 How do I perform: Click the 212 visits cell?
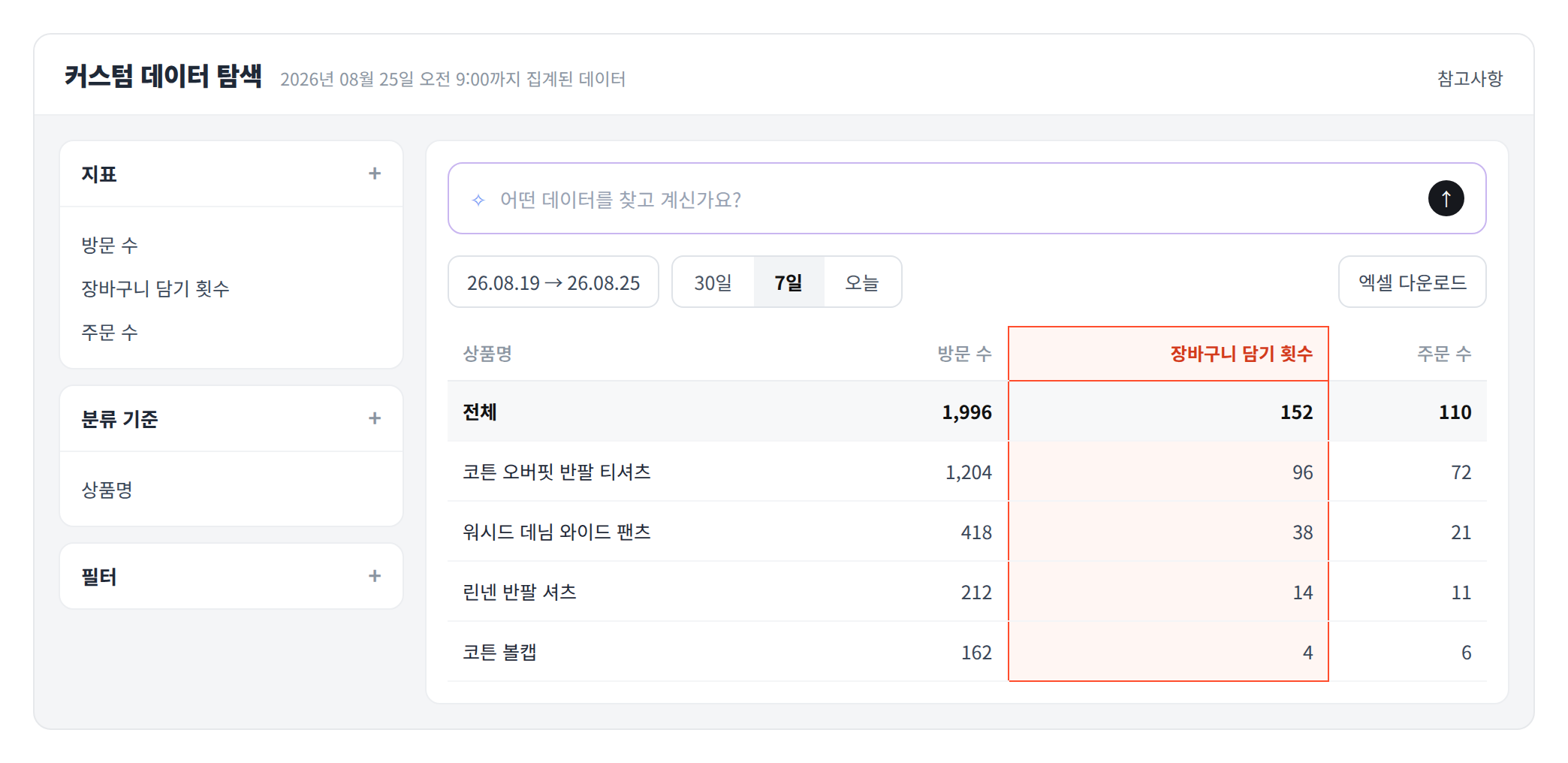[976, 592]
